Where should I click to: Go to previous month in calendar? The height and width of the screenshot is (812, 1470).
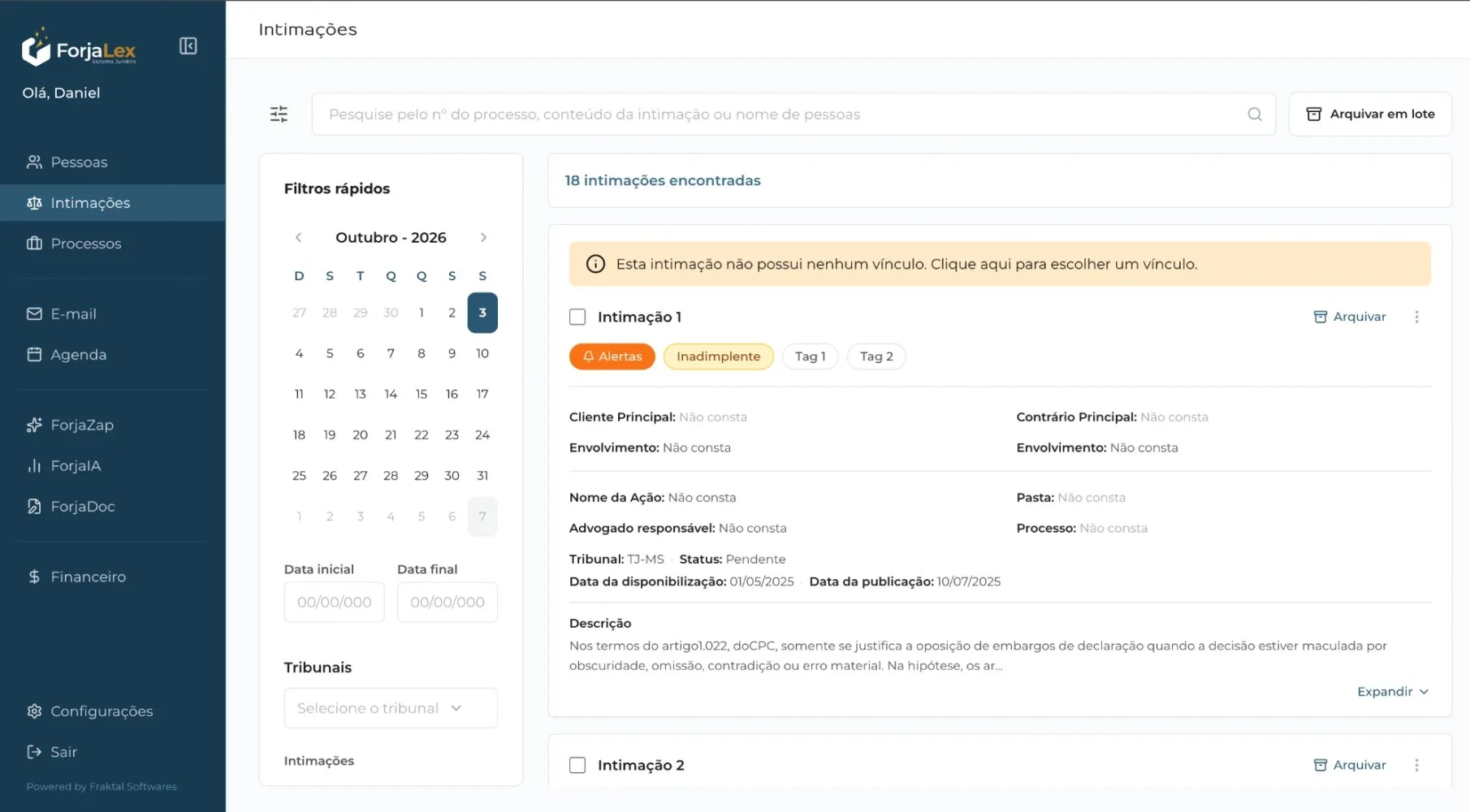tap(299, 238)
